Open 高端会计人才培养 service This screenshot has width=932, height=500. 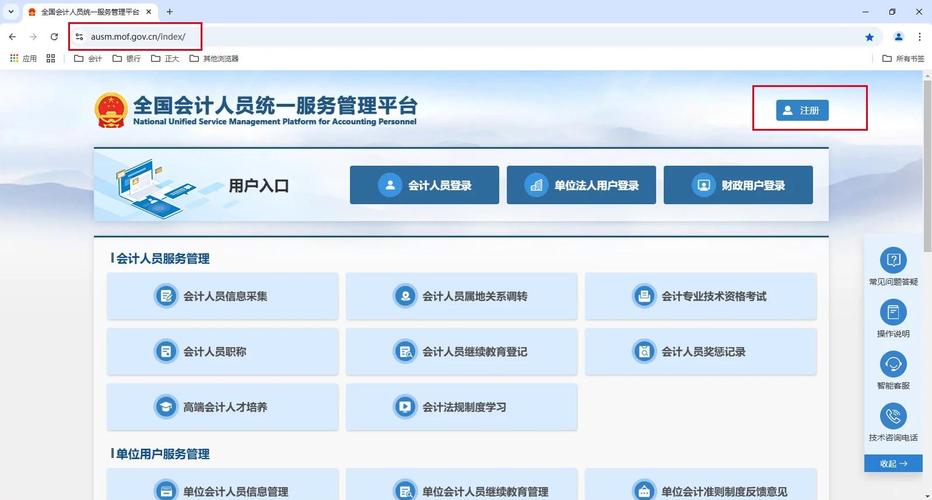(x=223, y=407)
